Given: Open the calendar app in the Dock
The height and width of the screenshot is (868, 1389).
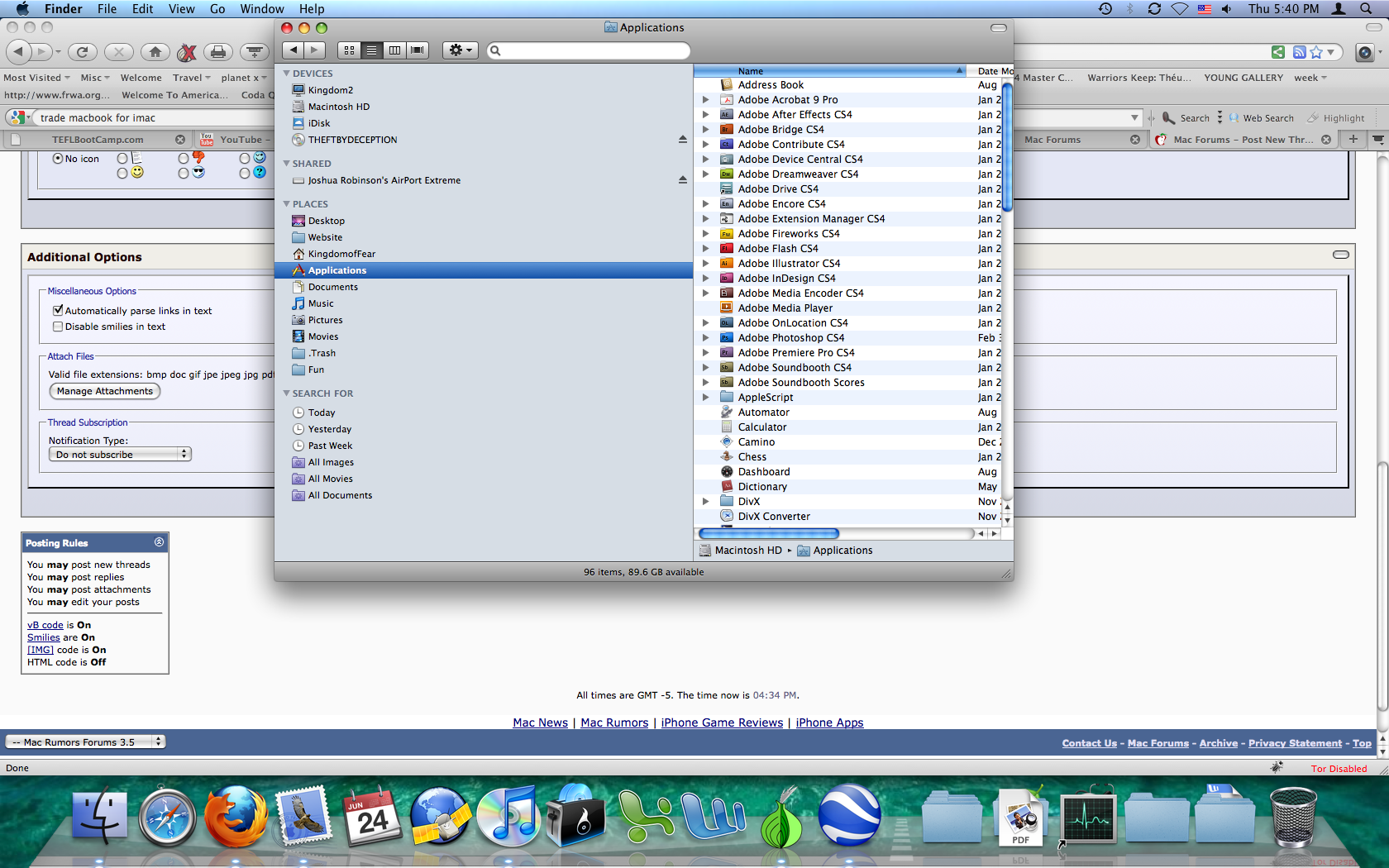Looking at the screenshot, I should point(372,817).
